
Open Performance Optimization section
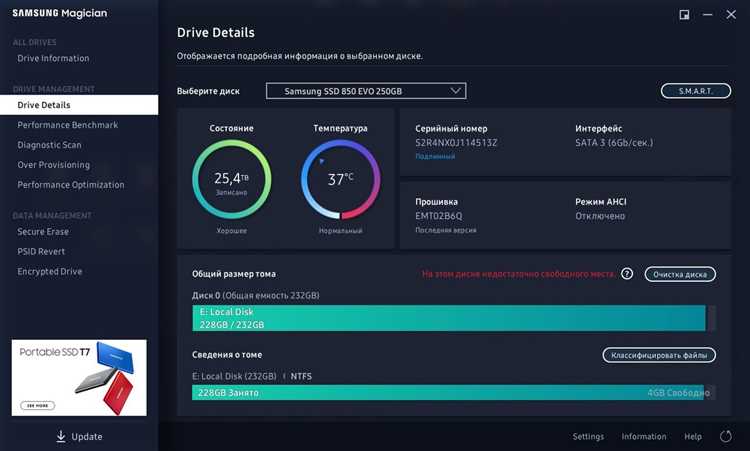71,185
